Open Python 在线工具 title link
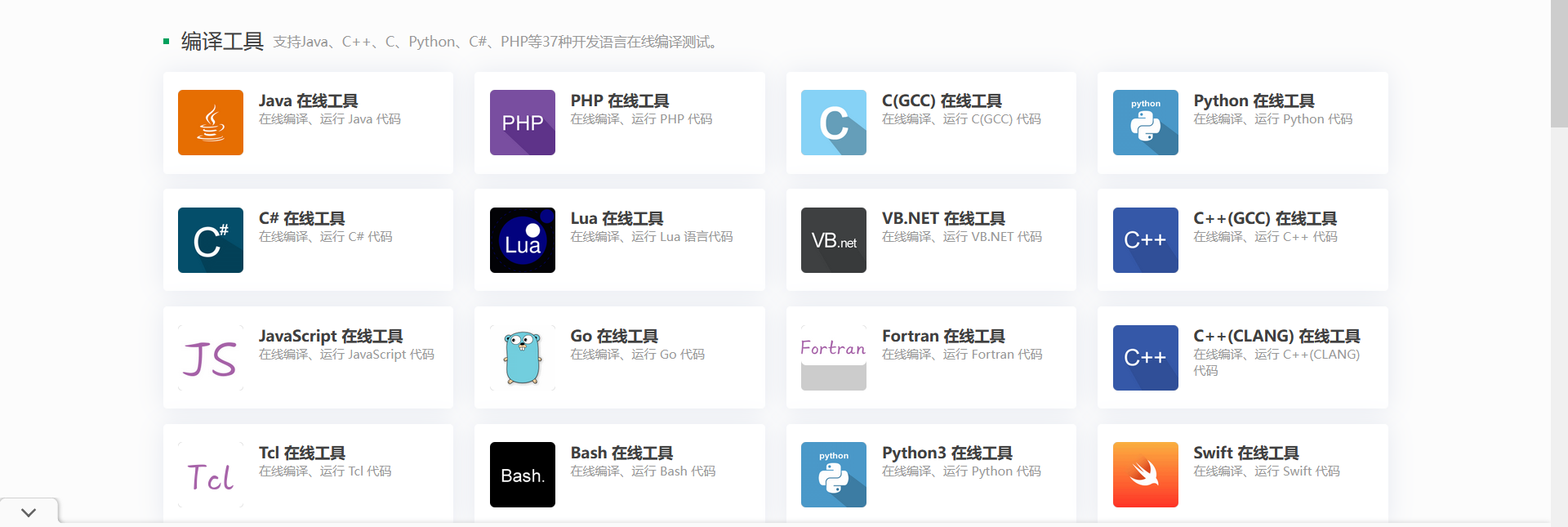 1254,101
